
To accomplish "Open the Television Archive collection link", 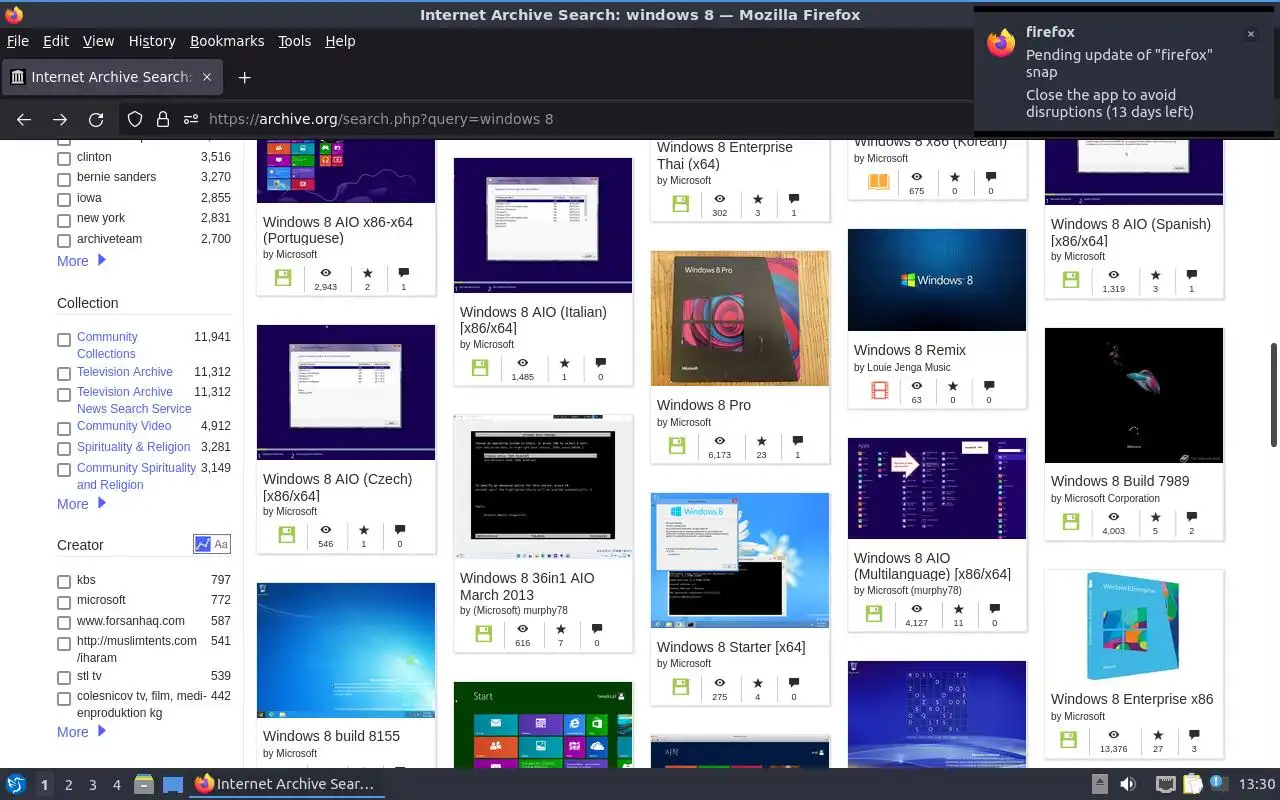I will (x=125, y=372).
